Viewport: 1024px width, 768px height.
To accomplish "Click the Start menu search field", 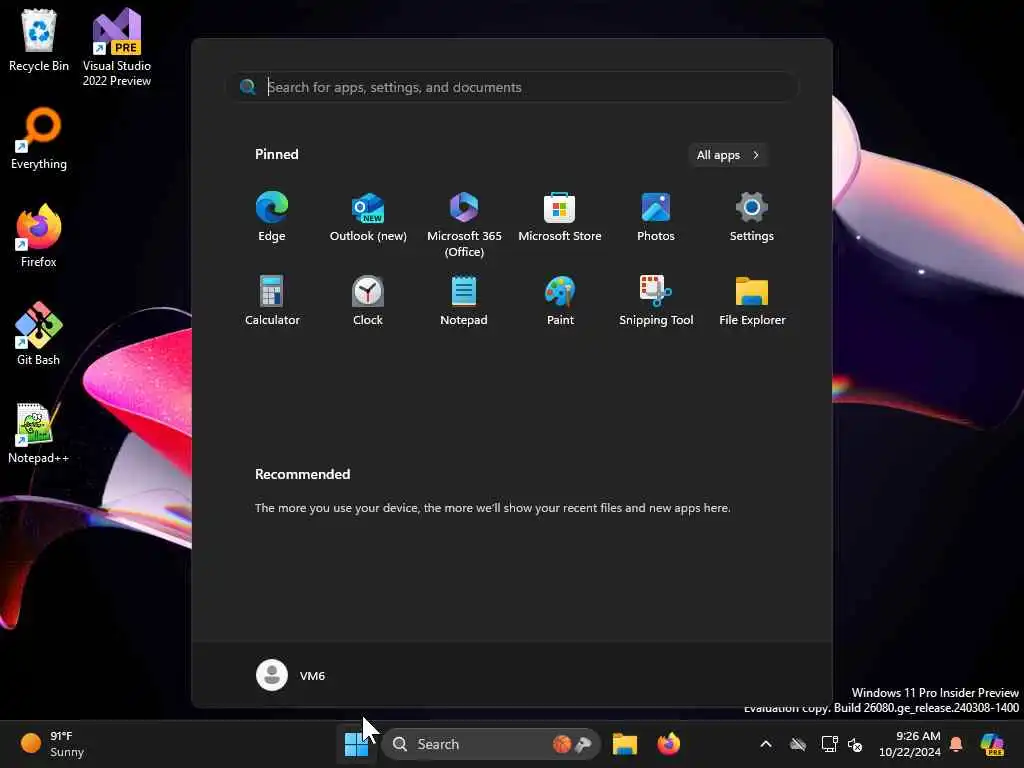I will [513, 87].
